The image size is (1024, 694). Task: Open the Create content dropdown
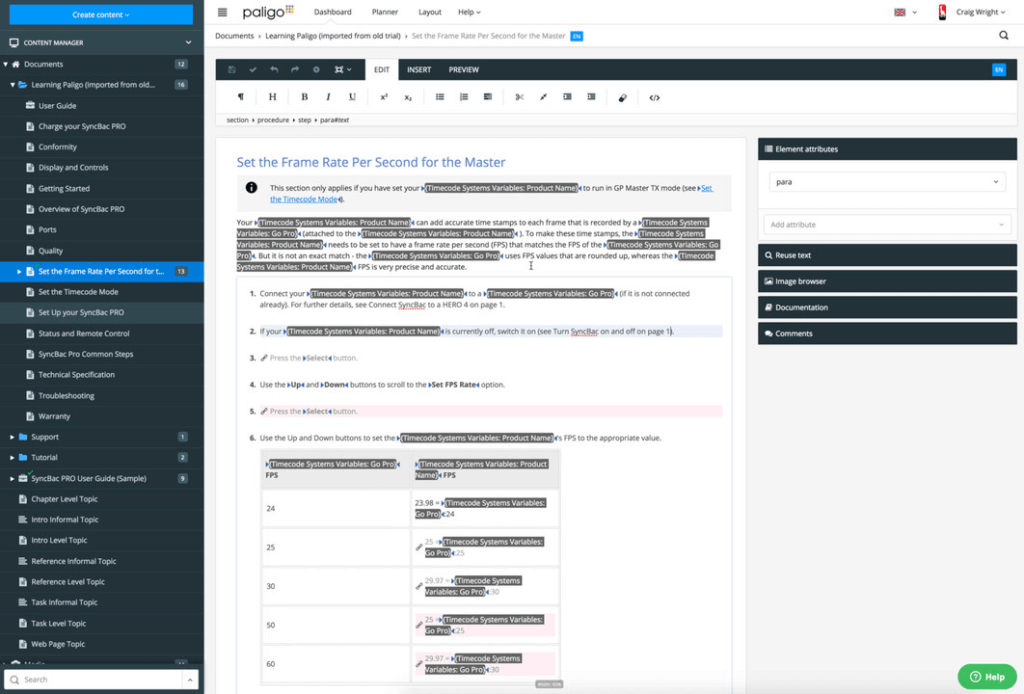(x=101, y=14)
